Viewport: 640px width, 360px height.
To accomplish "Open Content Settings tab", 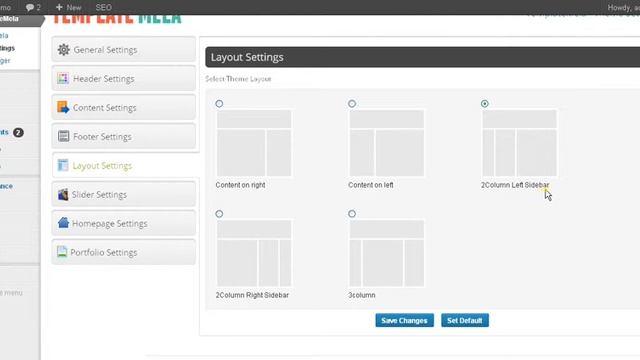I will [x=124, y=107].
